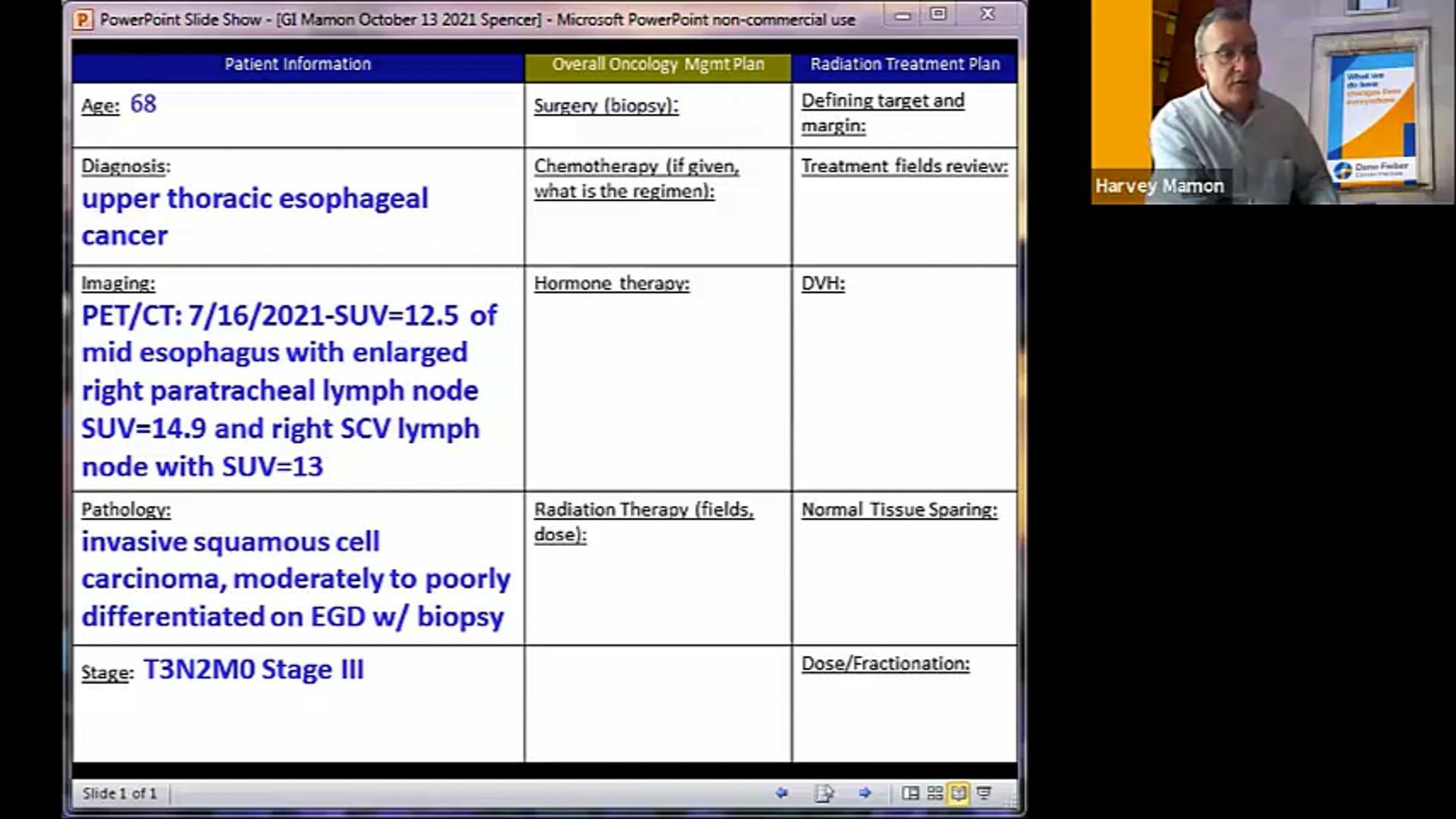The width and height of the screenshot is (1456, 819).
Task: Click the PowerPoint icon in title bar
Action: click(83, 20)
